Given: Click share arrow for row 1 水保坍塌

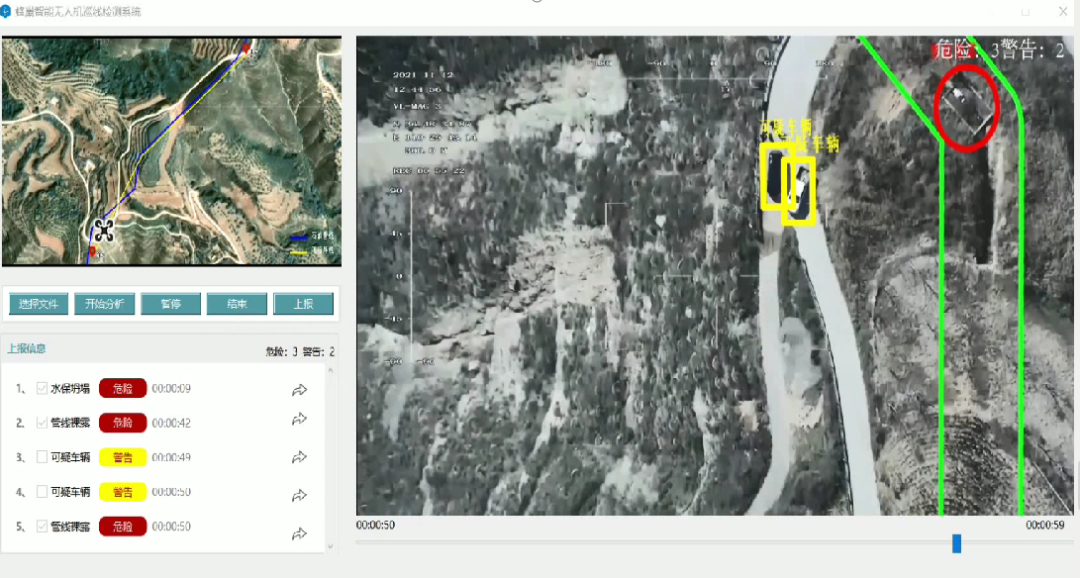Looking at the screenshot, I should tap(299, 390).
